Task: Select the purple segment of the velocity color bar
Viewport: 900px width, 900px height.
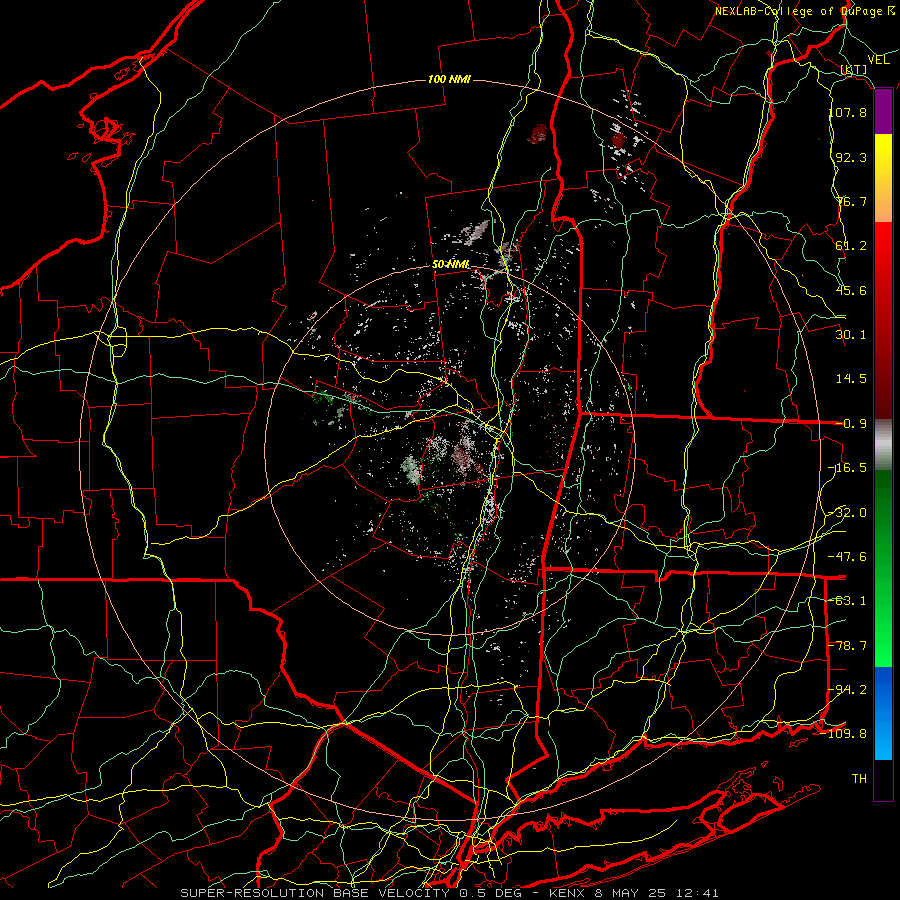Action: tap(883, 112)
